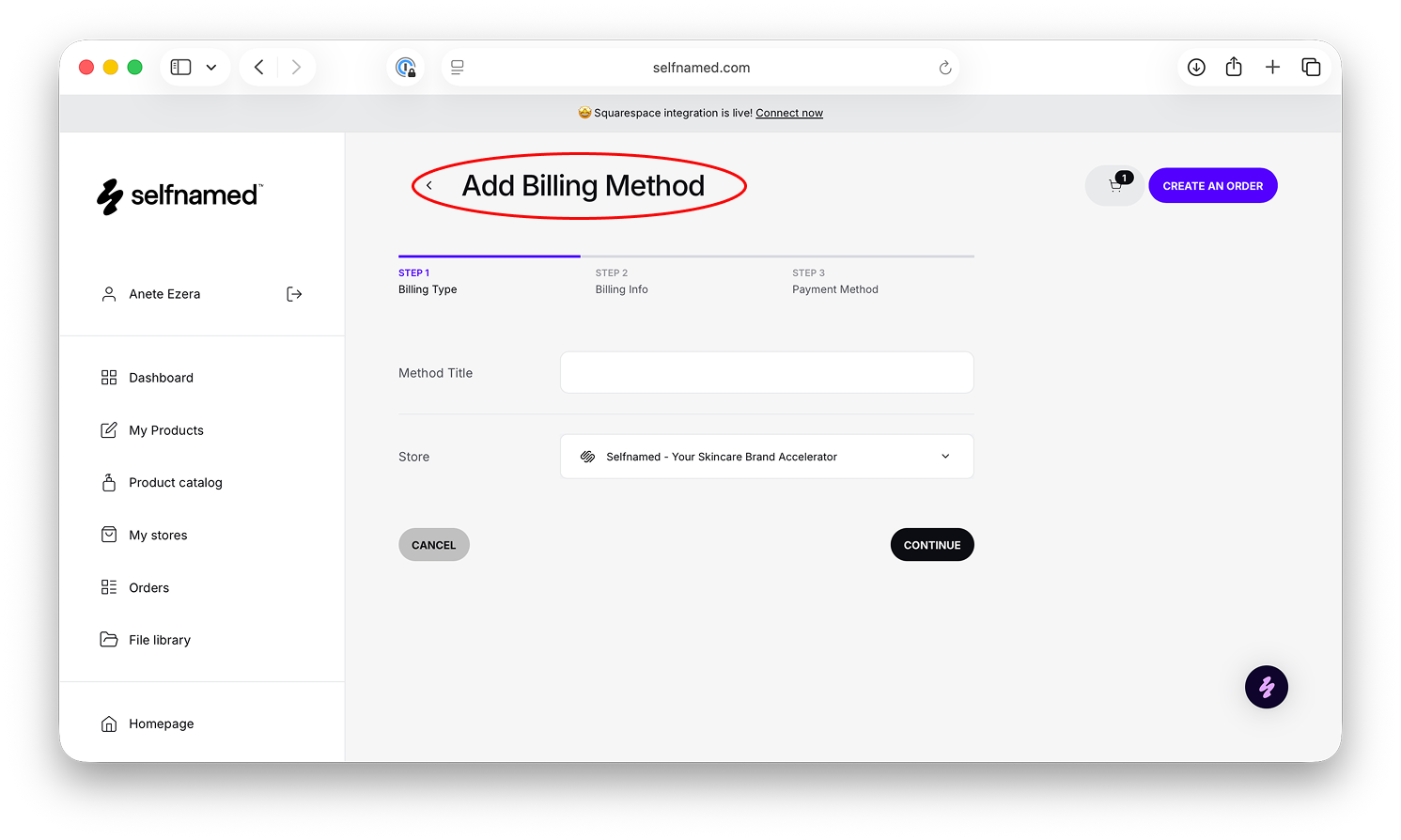Go to Homepage in the sidebar

tap(147, 723)
